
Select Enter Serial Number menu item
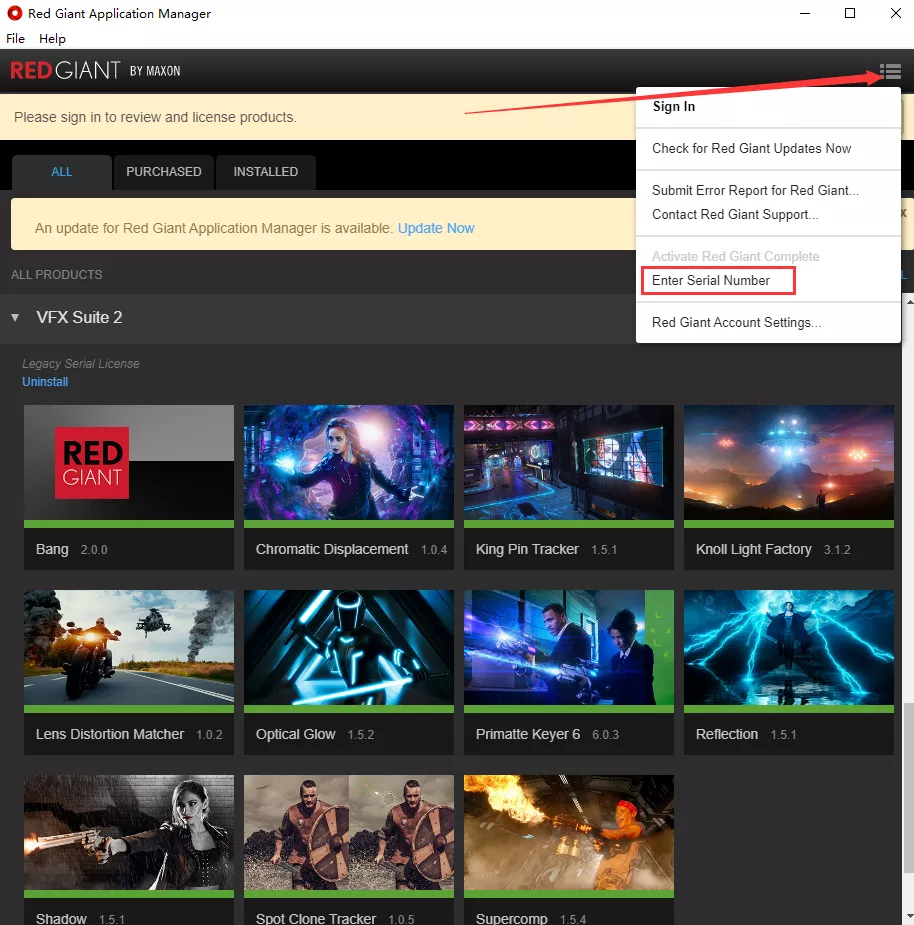click(710, 280)
